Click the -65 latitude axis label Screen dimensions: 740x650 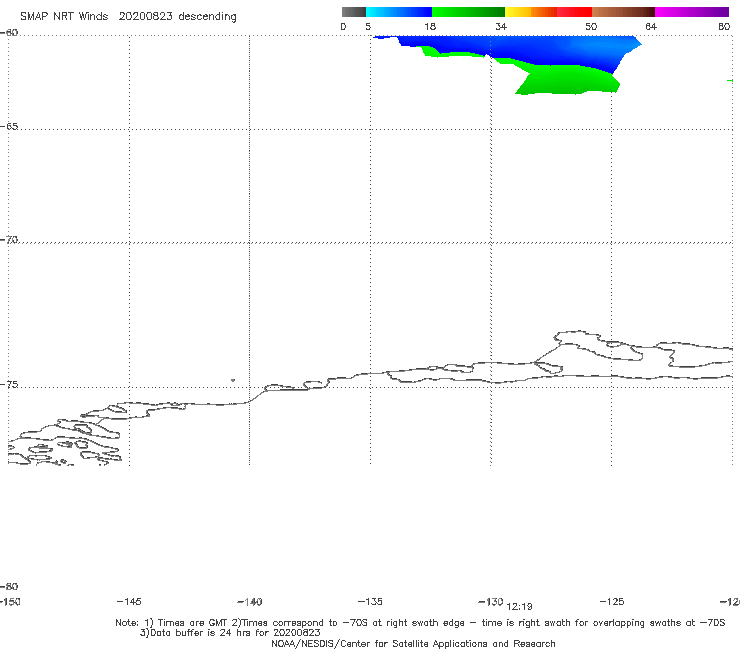tap(9, 127)
